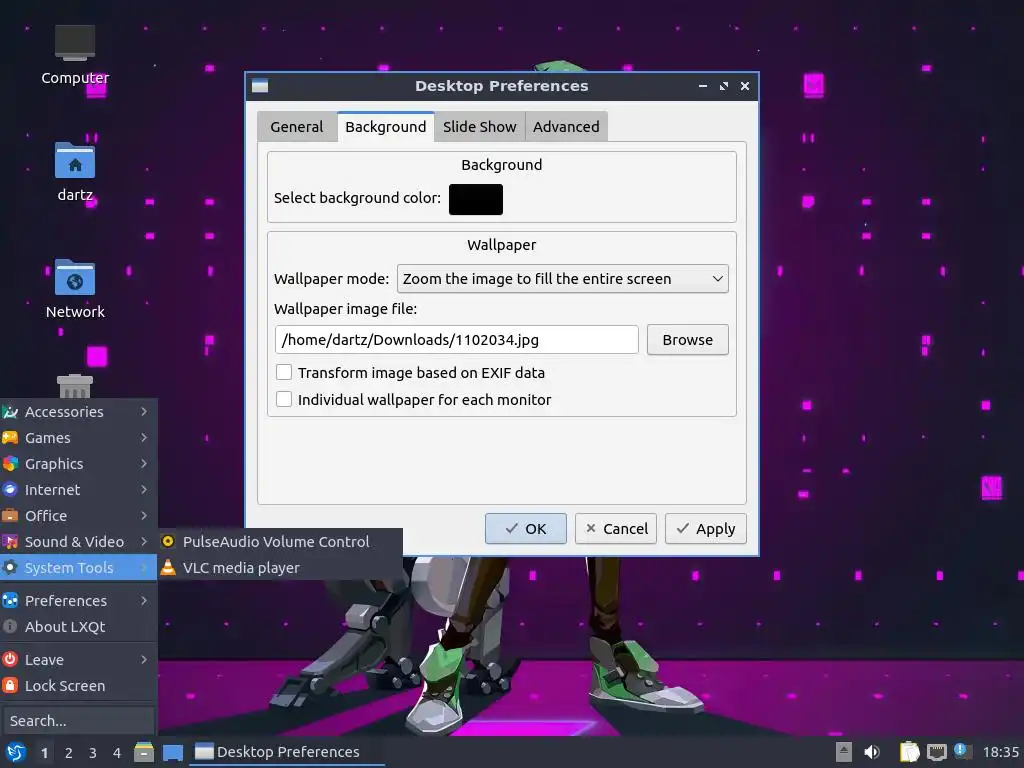Switch to workspace 4
The height and width of the screenshot is (768, 1024).
(x=117, y=753)
